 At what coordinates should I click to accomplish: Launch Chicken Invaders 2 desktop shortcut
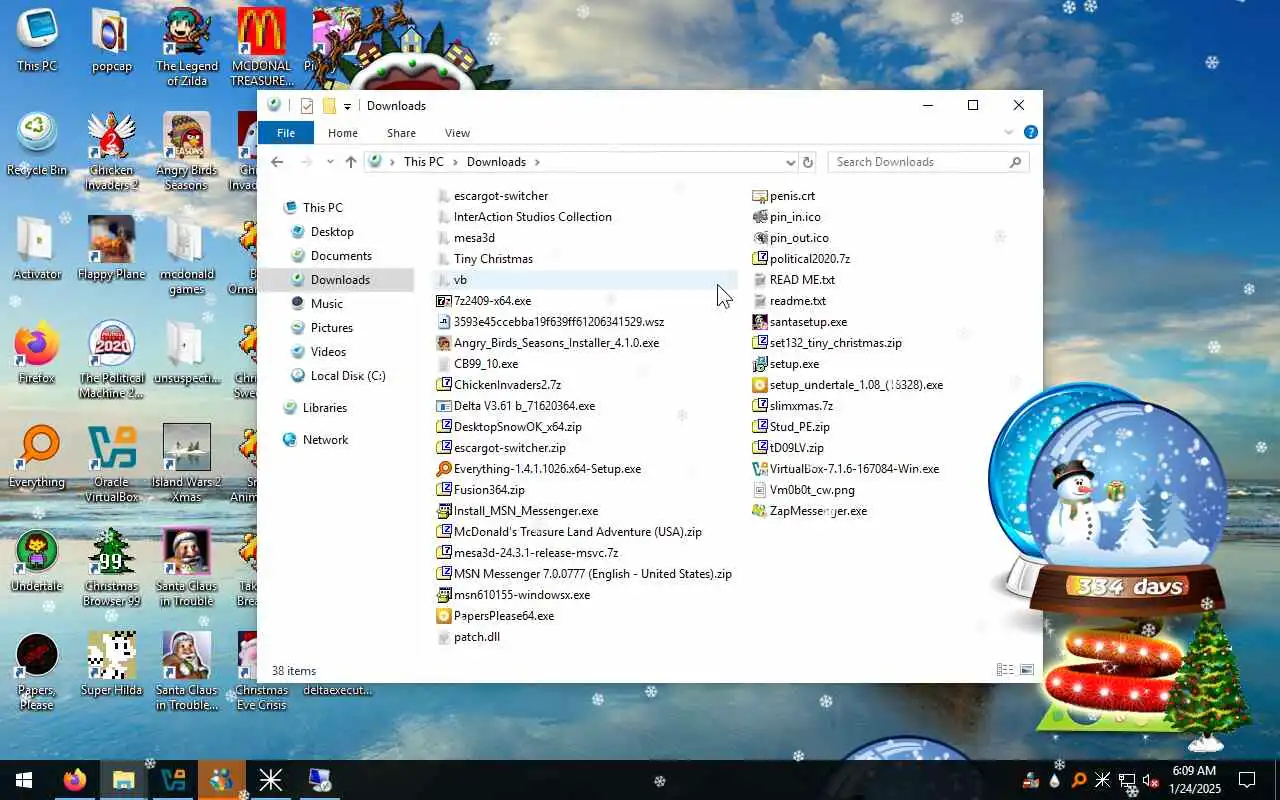click(111, 151)
